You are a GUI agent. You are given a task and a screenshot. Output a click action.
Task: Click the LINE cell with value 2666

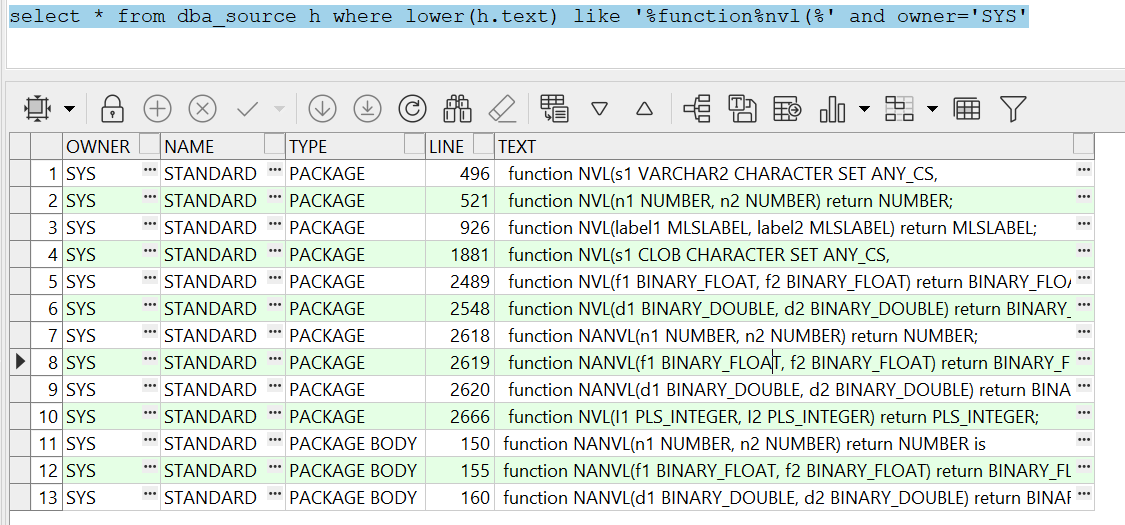[x=460, y=417]
